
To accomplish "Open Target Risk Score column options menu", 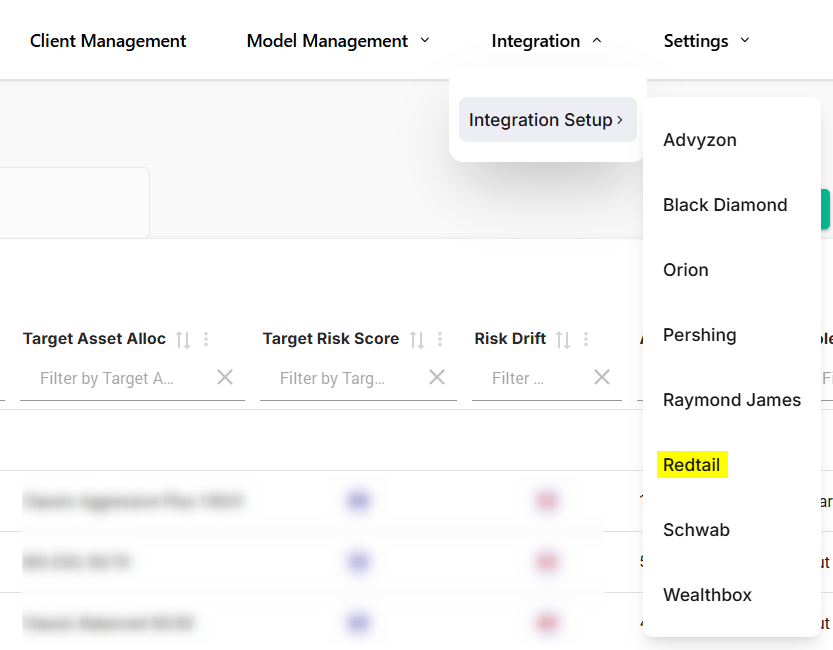I will click(440, 339).
